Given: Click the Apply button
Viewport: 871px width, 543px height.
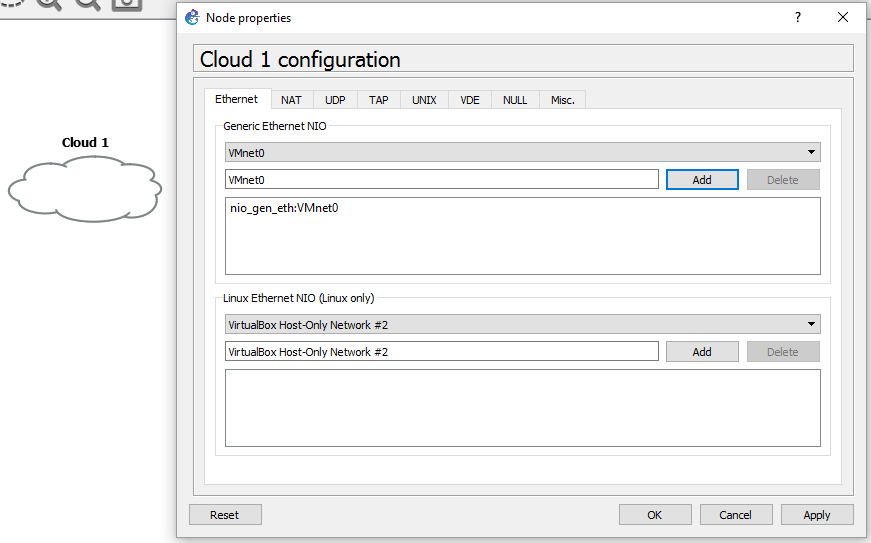Looking at the screenshot, I should (817, 515).
